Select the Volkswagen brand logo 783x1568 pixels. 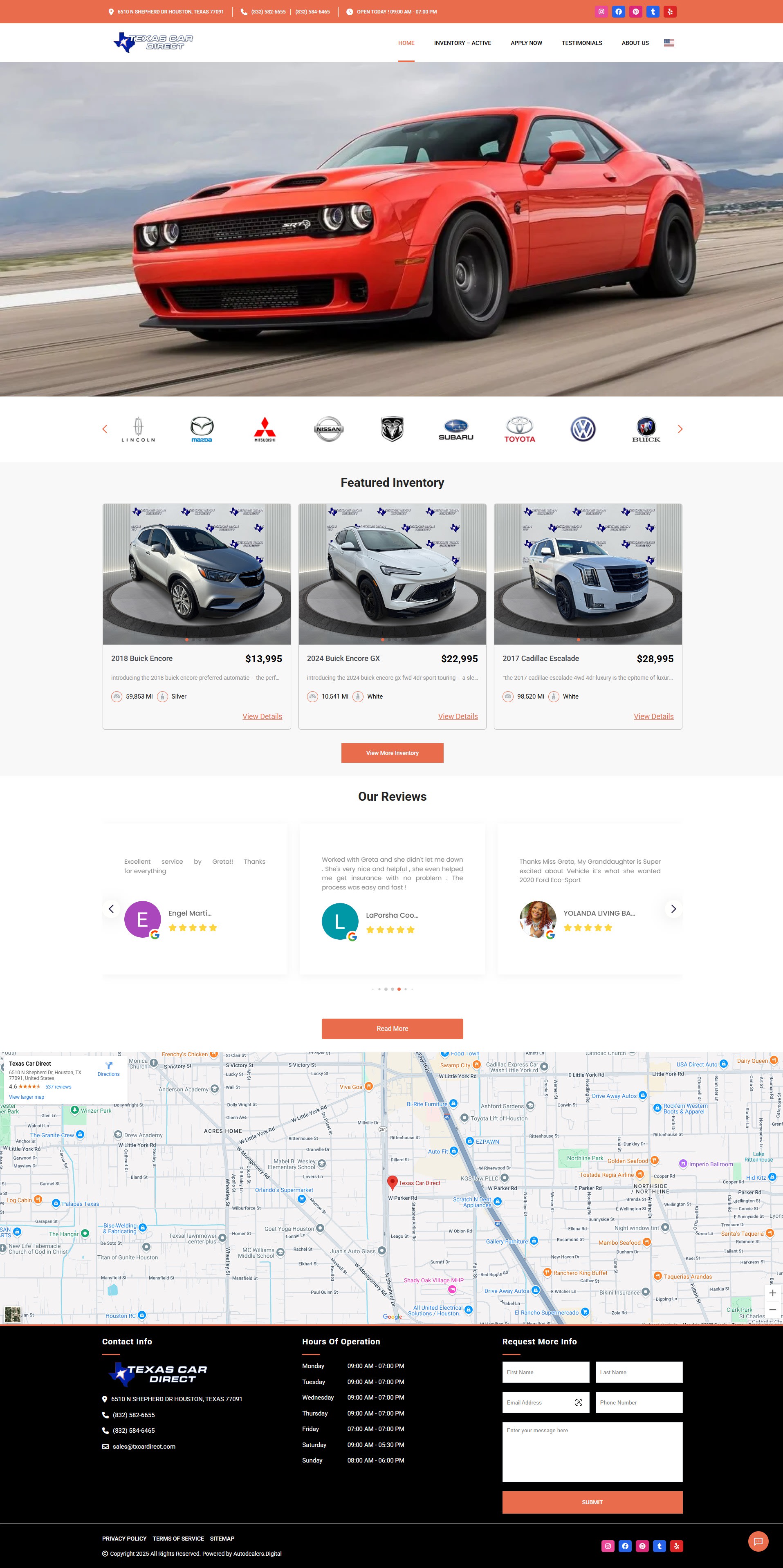pos(583,429)
